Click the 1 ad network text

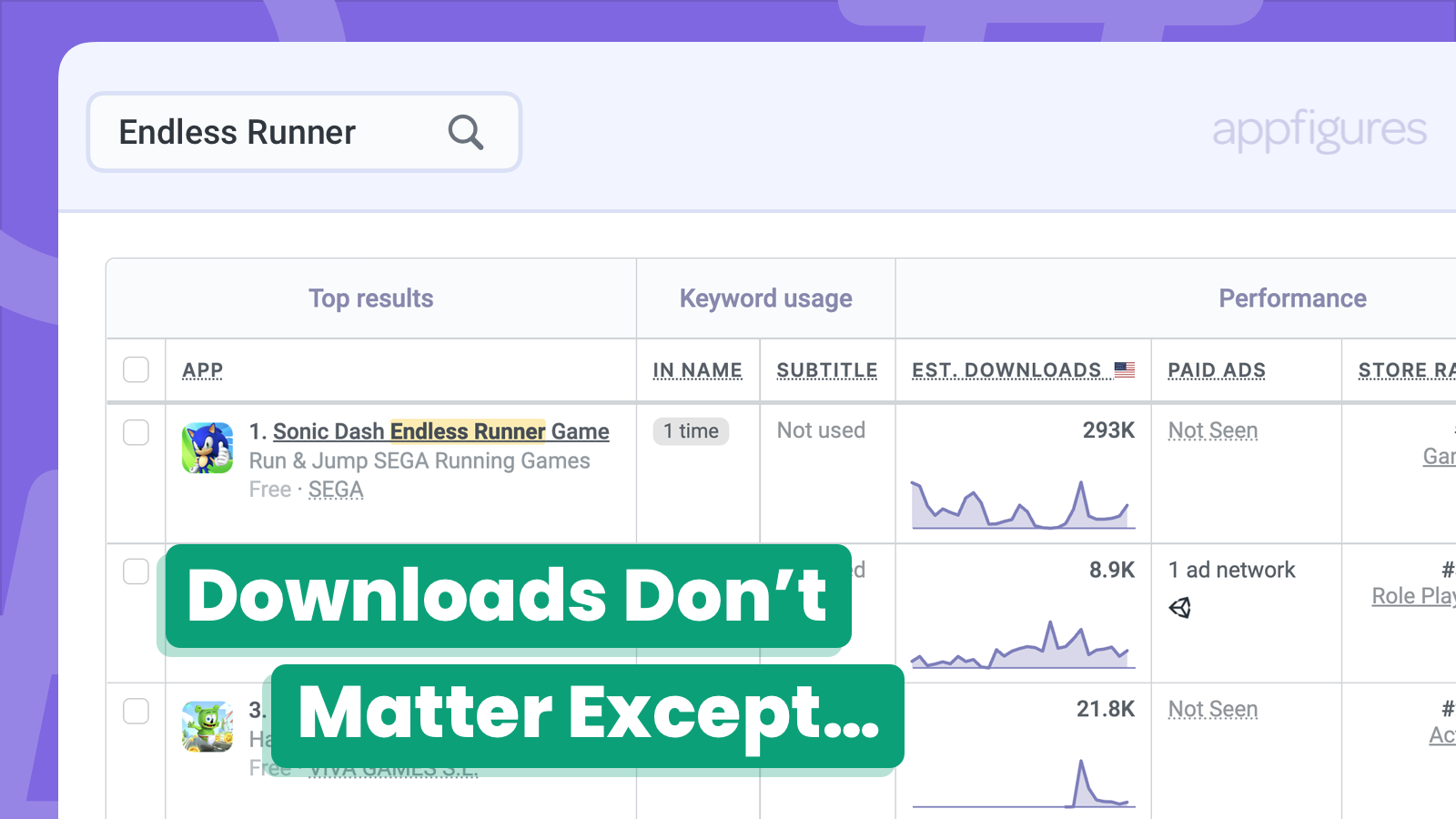pyautogui.click(x=1231, y=570)
